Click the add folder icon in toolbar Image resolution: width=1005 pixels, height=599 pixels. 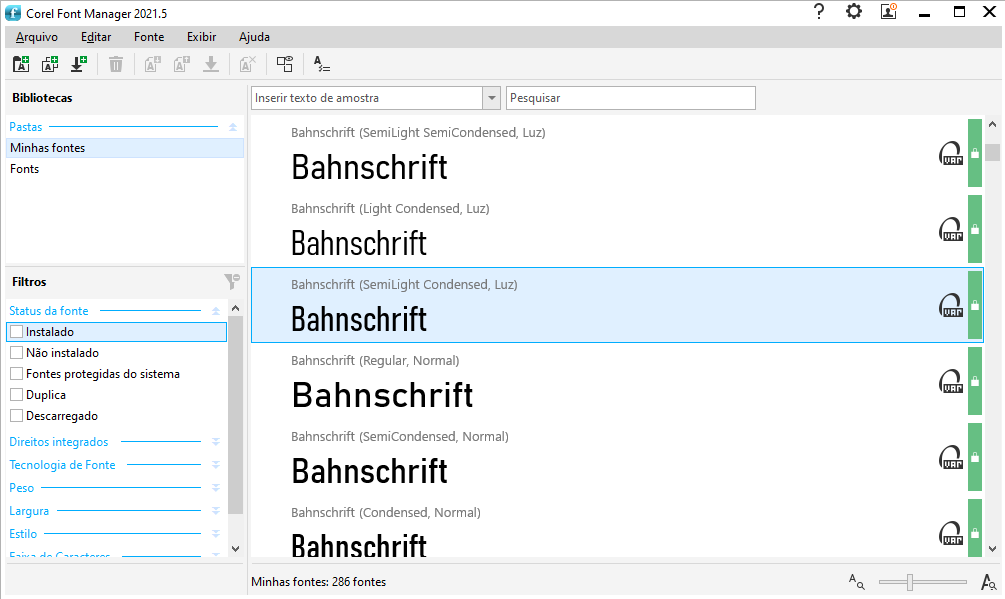coord(21,64)
